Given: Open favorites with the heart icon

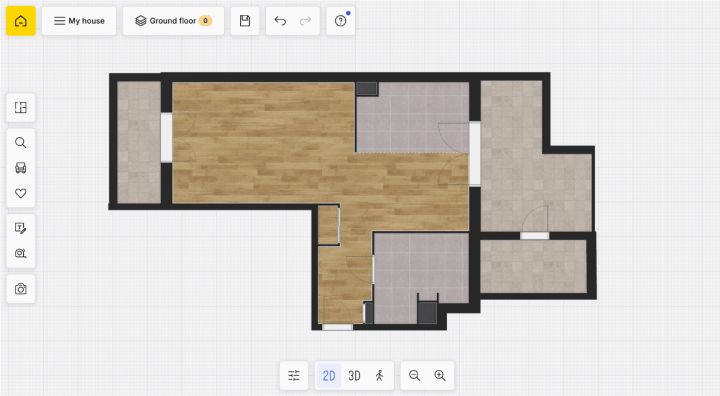Looking at the screenshot, I should [x=21, y=193].
